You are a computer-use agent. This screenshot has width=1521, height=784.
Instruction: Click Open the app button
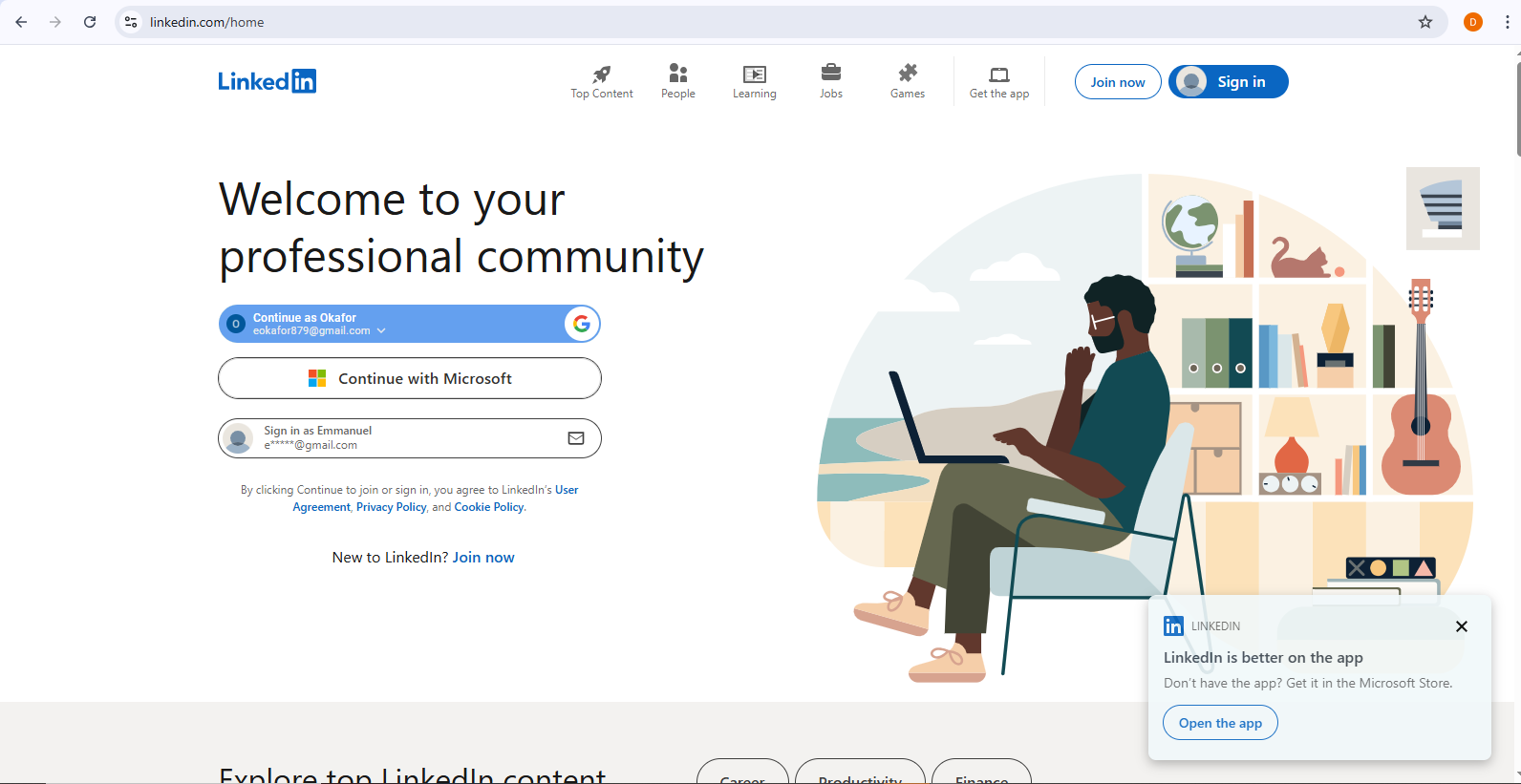pos(1220,723)
